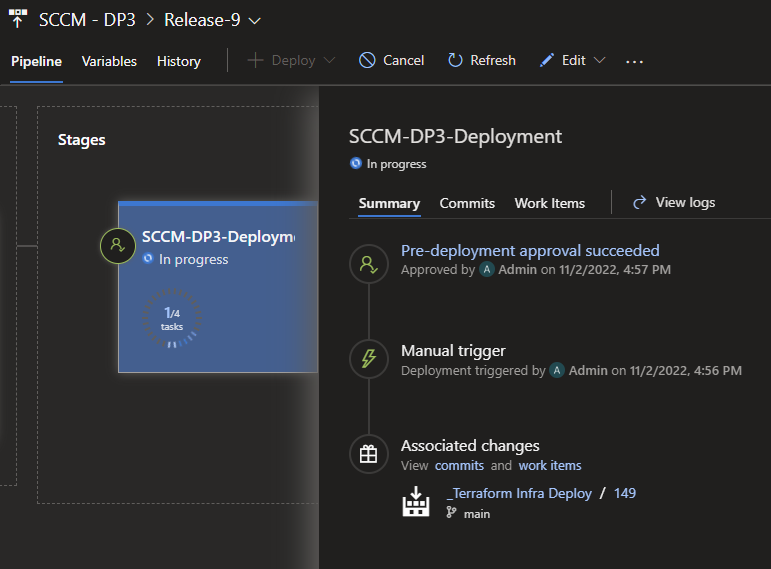Image resolution: width=771 pixels, height=569 pixels.
Task: Open the commits link under Associated changes
Action: pyautogui.click(x=459, y=465)
